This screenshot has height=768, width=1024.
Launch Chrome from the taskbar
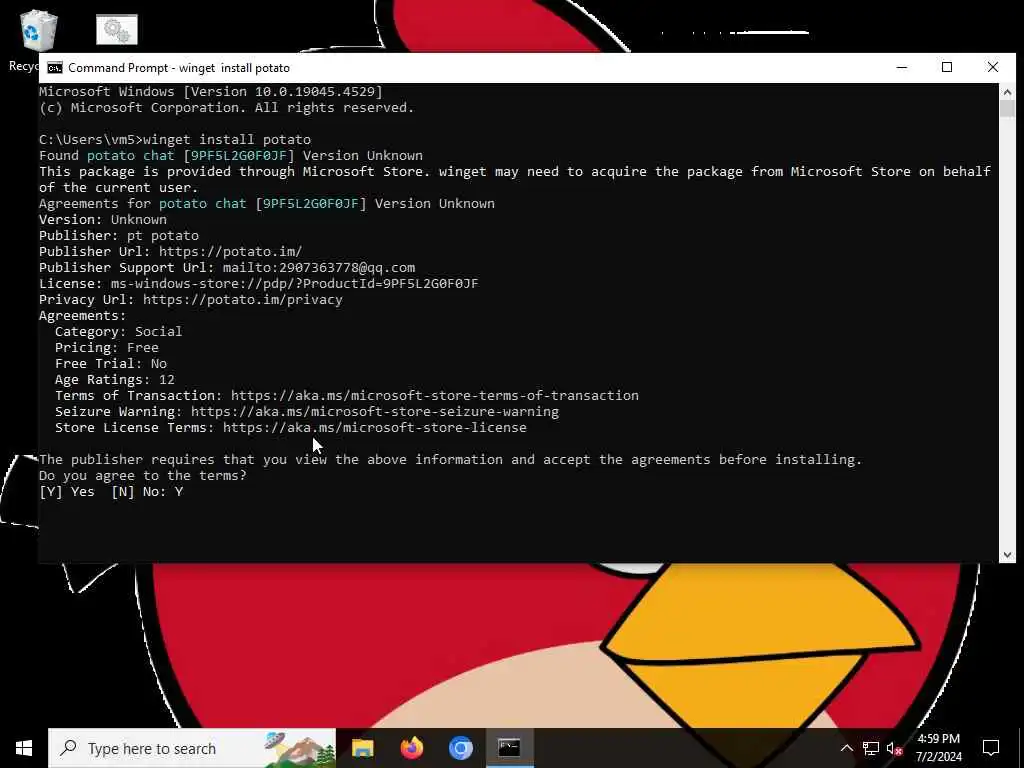460,748
